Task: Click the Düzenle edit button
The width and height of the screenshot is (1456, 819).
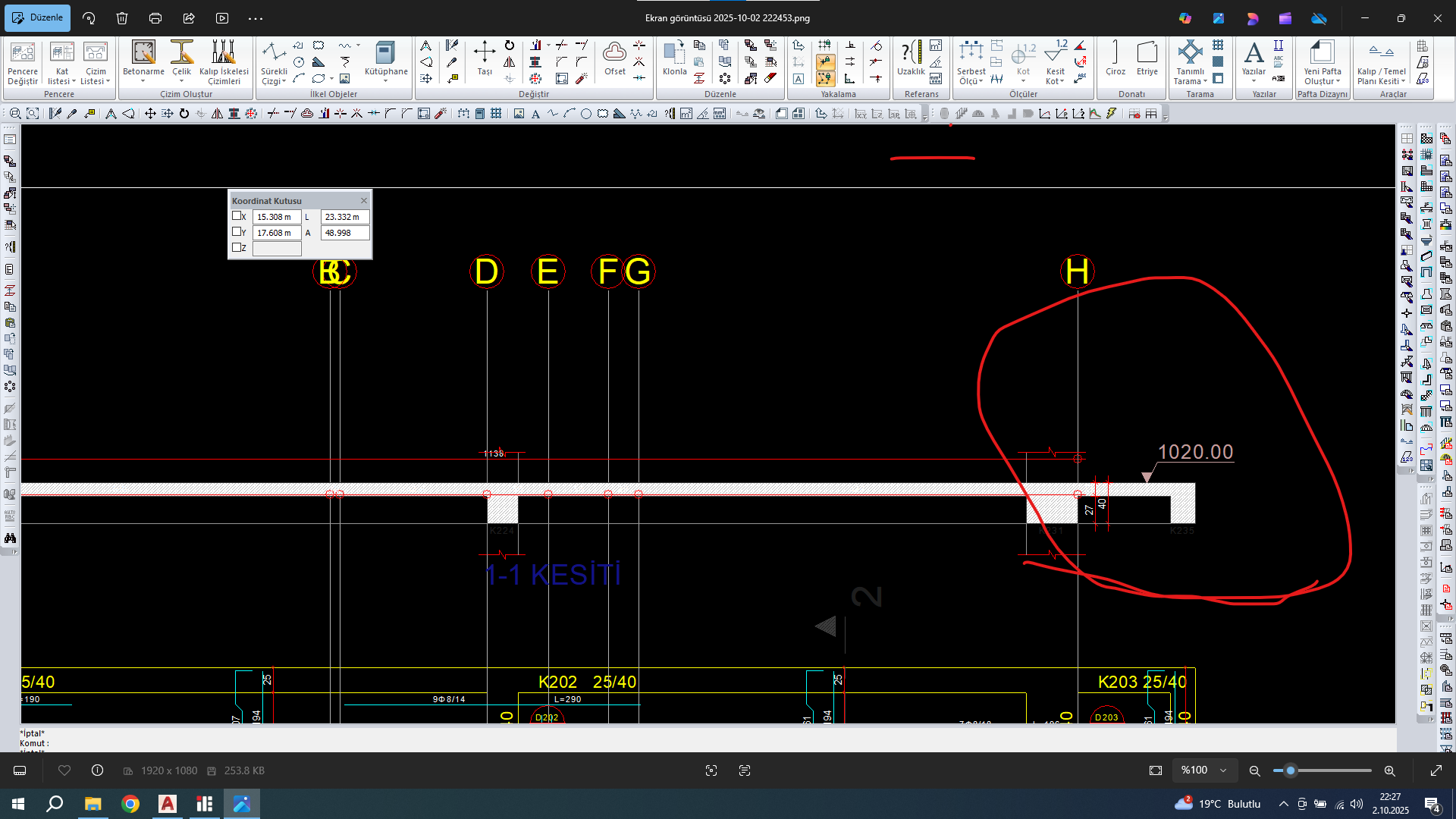Action: 38,17
